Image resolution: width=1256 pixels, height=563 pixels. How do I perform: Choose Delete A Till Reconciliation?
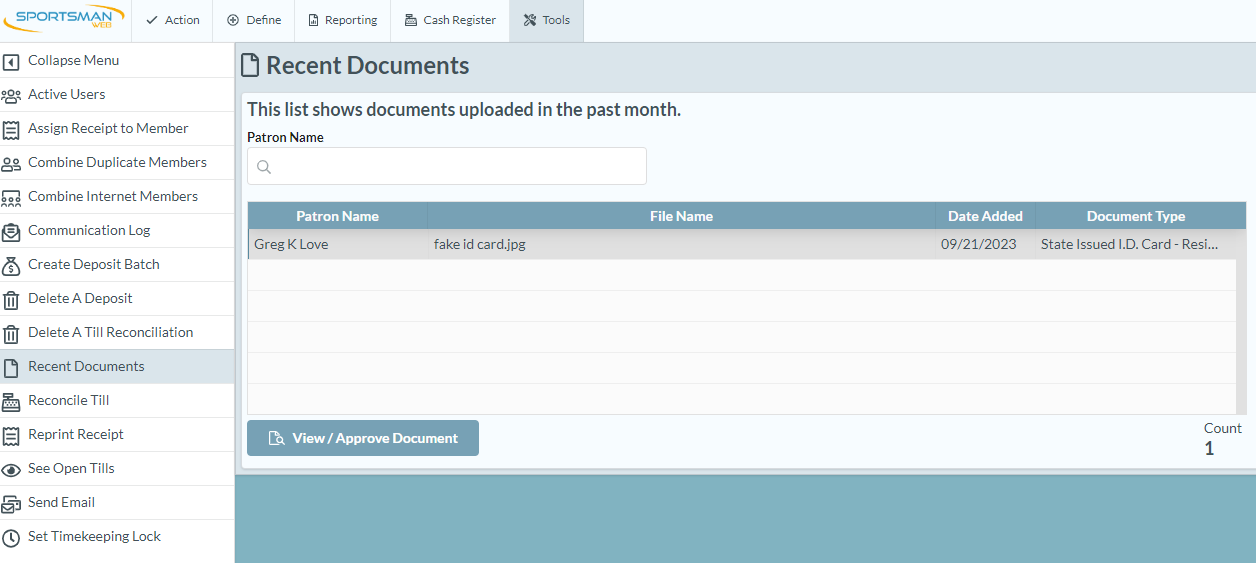(x=117, y=333)
